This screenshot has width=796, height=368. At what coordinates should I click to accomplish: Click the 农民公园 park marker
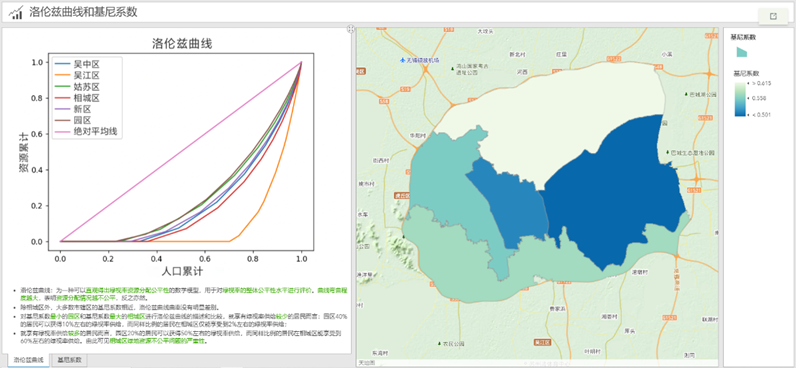439,344
